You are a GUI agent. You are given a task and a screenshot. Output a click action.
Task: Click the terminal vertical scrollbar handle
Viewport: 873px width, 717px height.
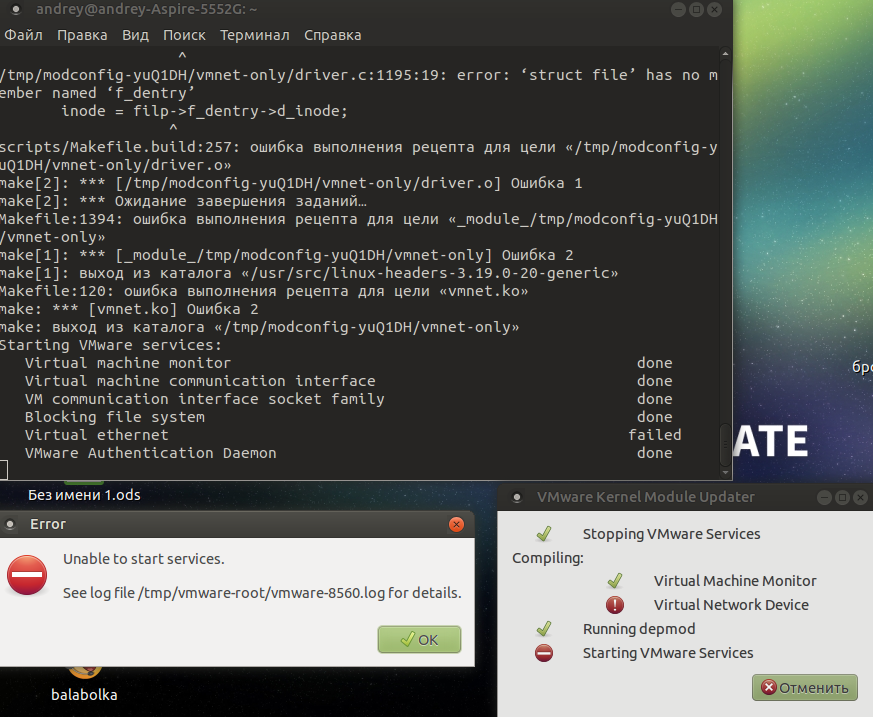coord(725,444)
